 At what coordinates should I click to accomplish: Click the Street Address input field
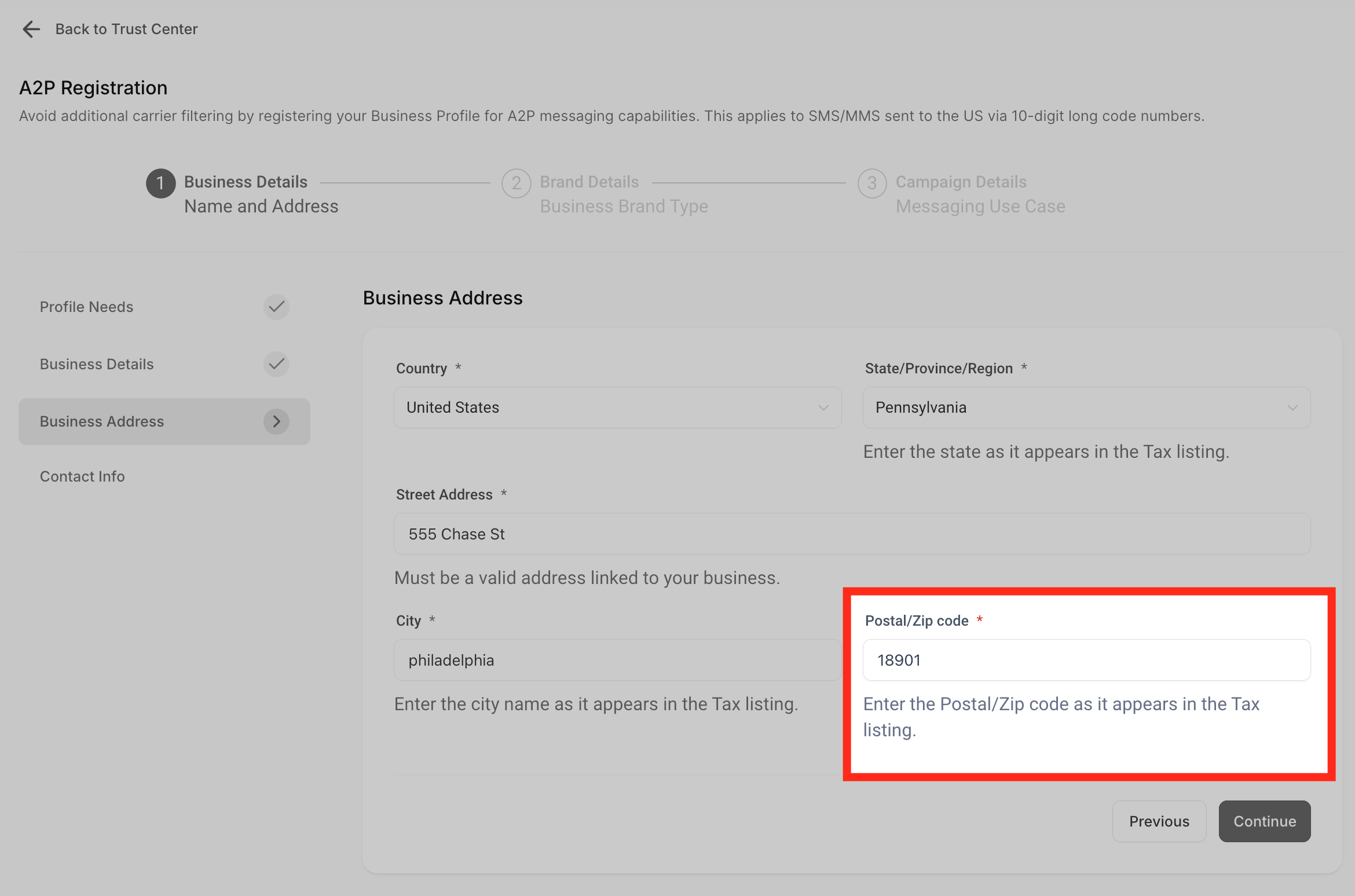click(x=851, y=534)
